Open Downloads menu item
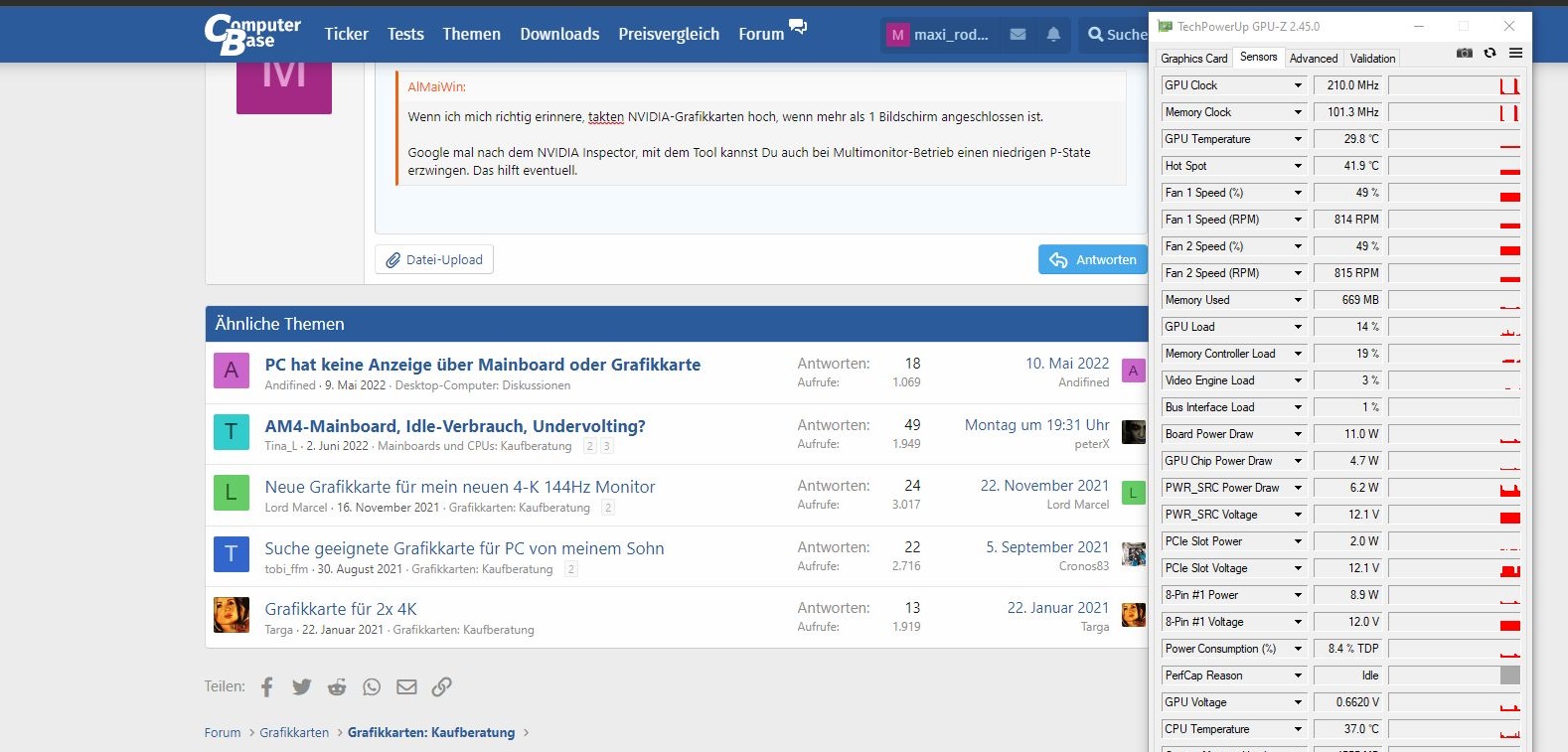Screen dimensions: 1568x752 pyautogui.click(x=559, y=34)
